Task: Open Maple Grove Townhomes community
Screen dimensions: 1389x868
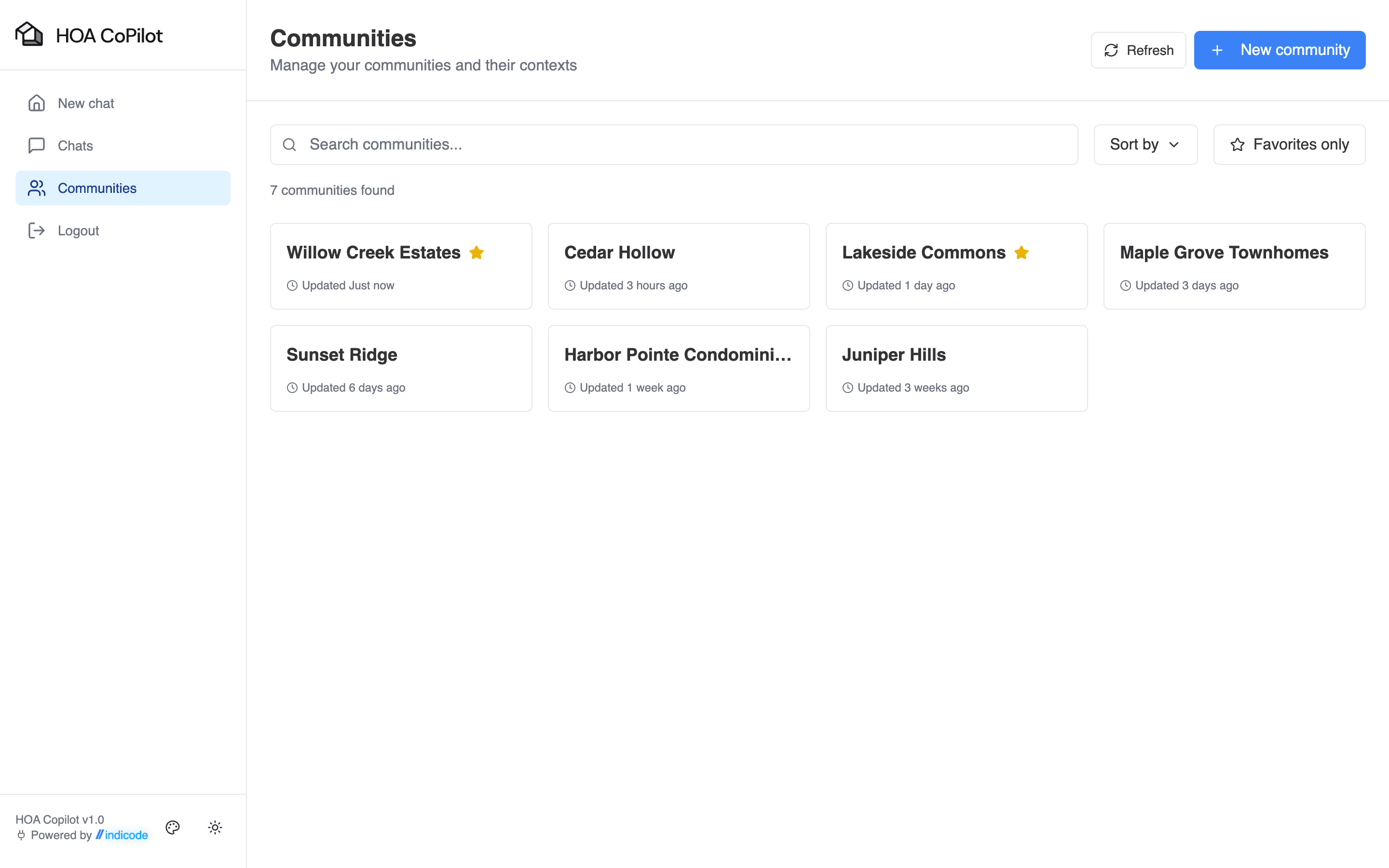Action: click(1234, 266)
